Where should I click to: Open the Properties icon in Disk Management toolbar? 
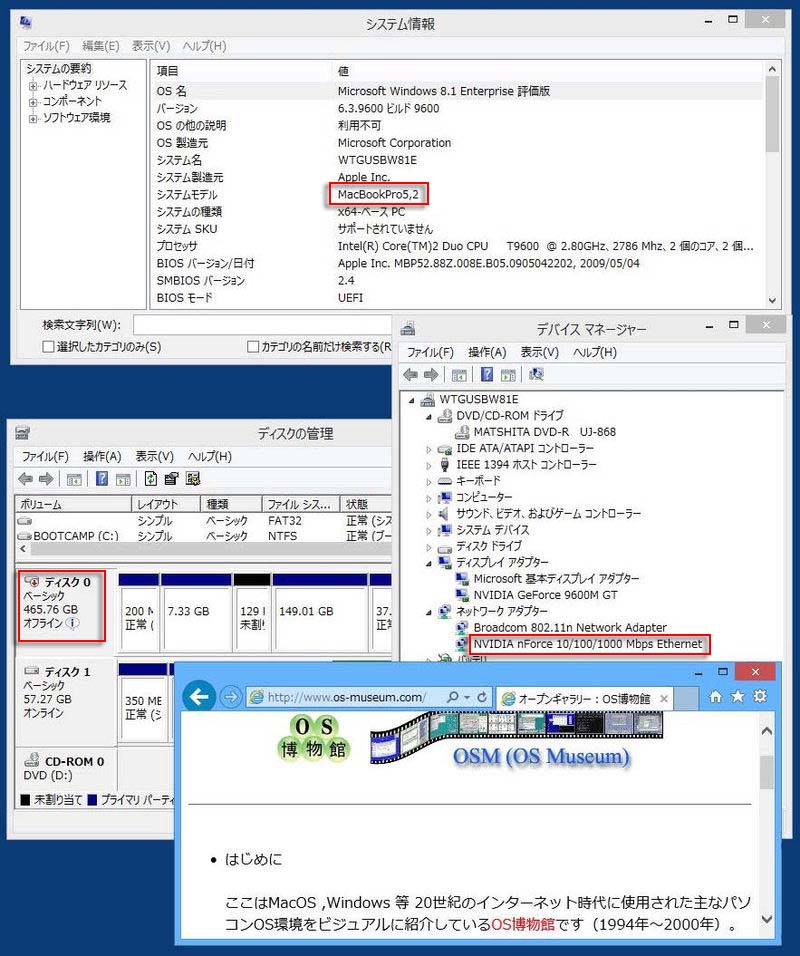tap(171, 479)
